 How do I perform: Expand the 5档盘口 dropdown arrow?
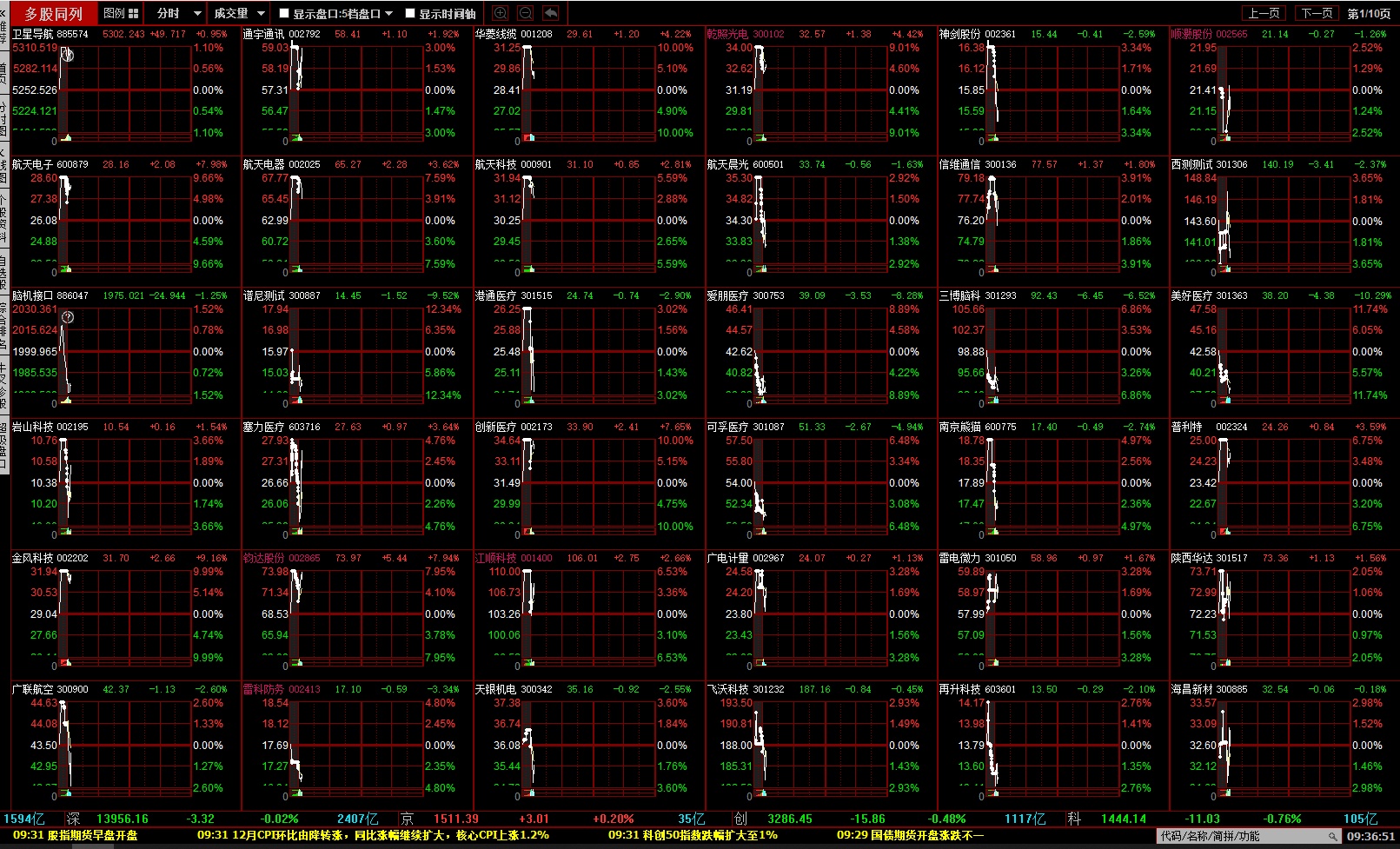click(x=388, y=13)
